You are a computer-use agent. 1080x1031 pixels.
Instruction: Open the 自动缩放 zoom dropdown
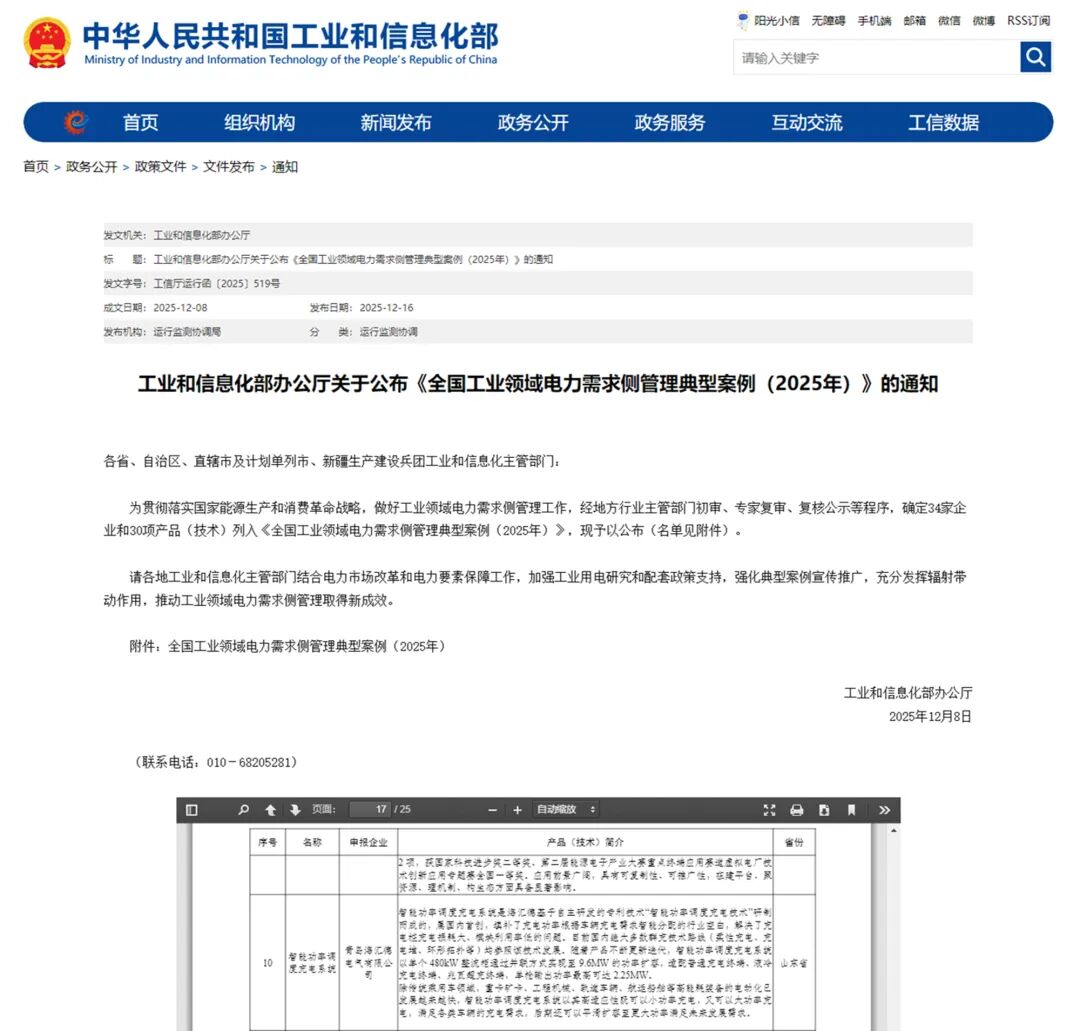coord(565,810)
